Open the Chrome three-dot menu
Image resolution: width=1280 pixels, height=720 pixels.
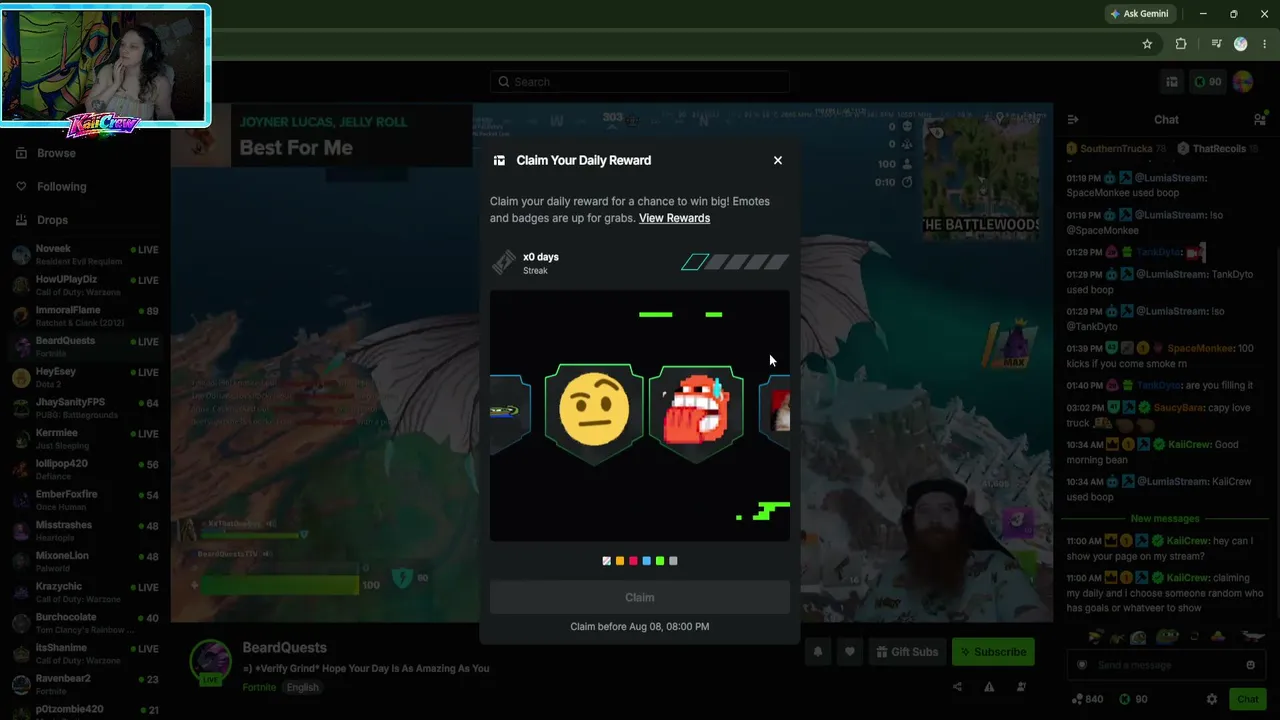point(1265,44)
